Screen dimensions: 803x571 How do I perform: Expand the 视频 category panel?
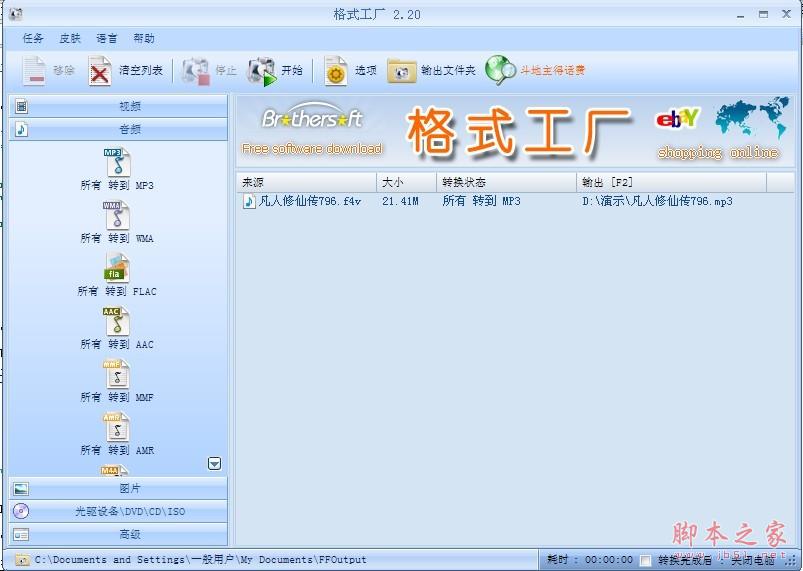click(118, 106)
